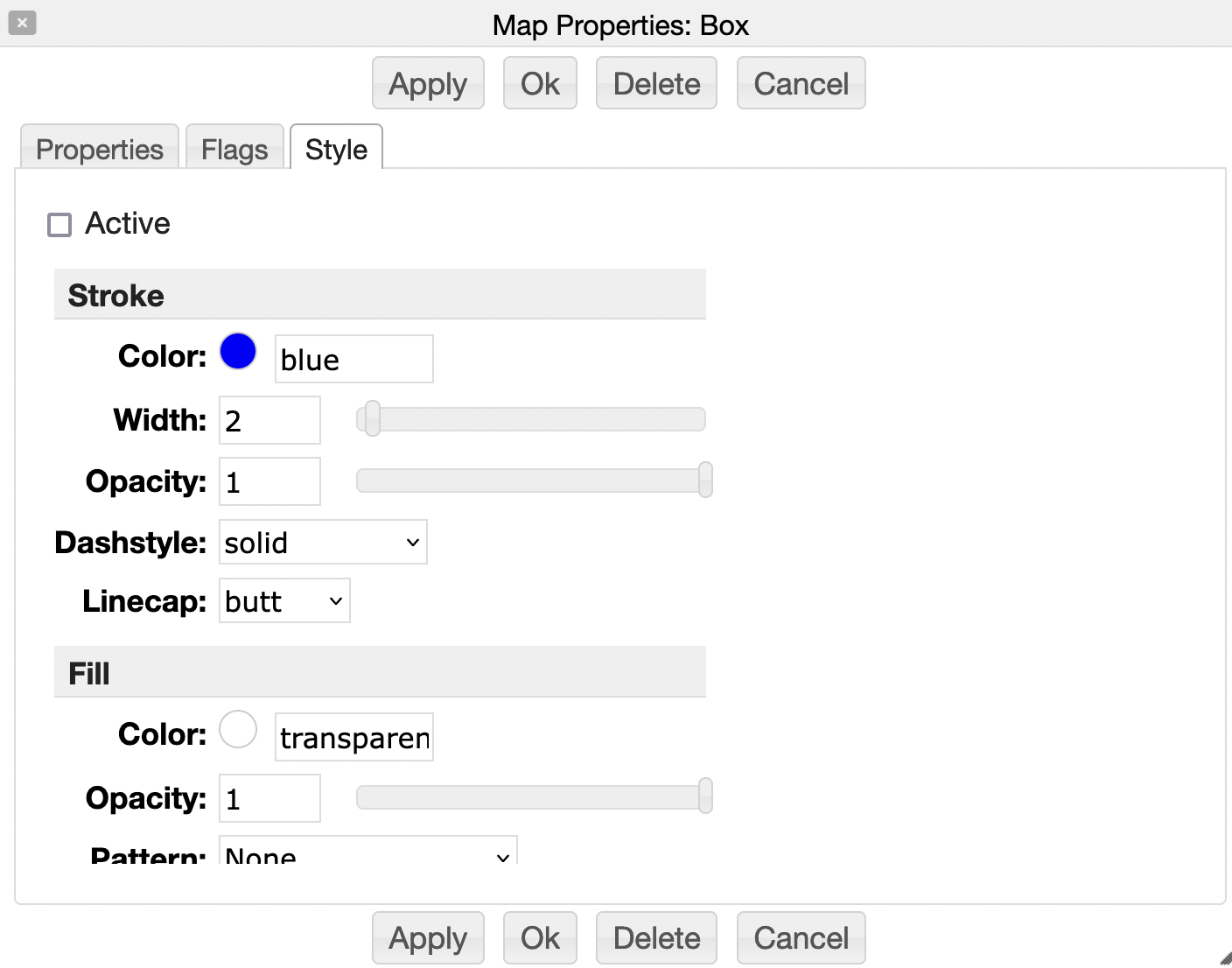The height and width of the screenshot is (968, 1232).
Task: Click the stroke color text field
Action: [354, 360]
